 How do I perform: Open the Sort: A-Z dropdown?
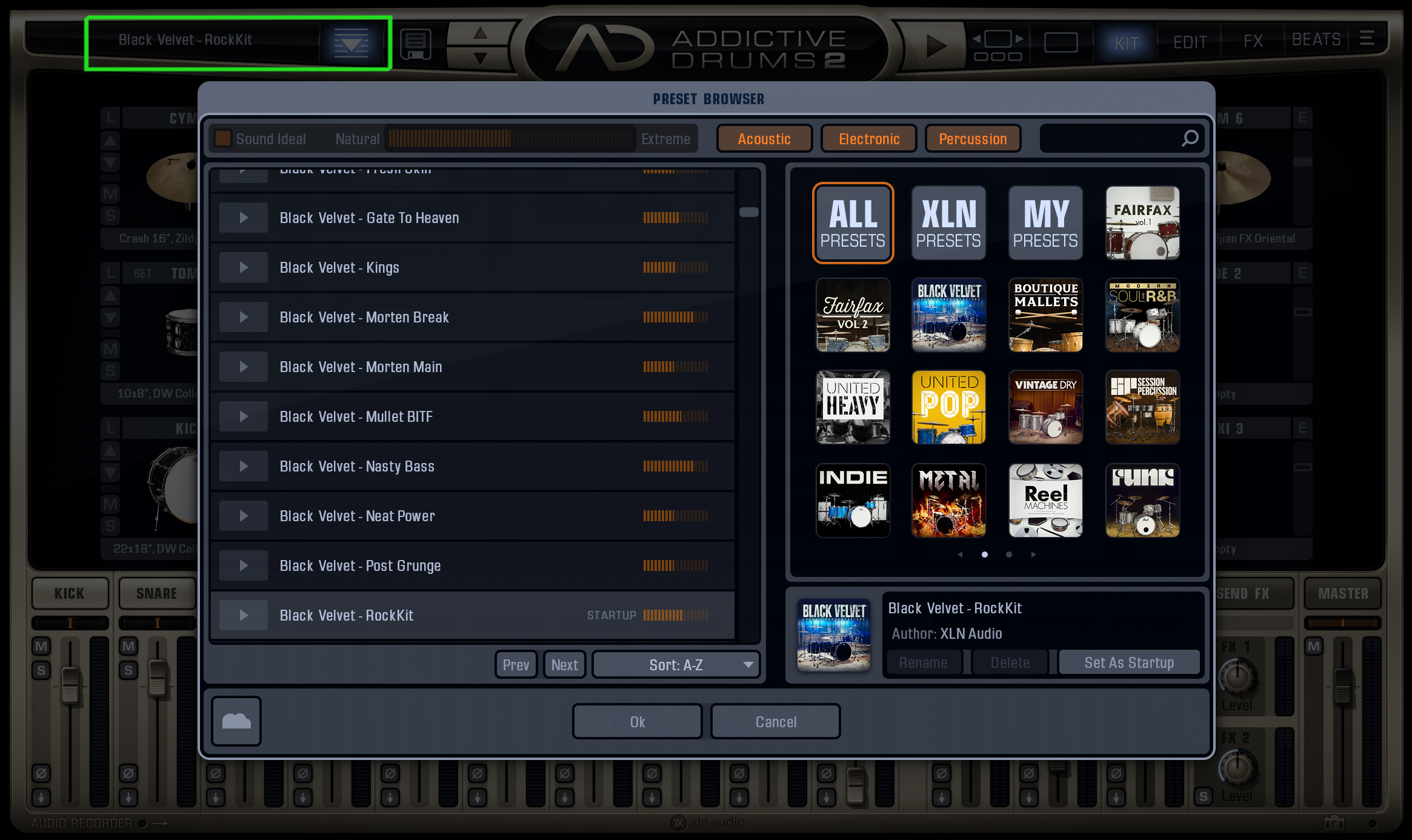point(676,665)
